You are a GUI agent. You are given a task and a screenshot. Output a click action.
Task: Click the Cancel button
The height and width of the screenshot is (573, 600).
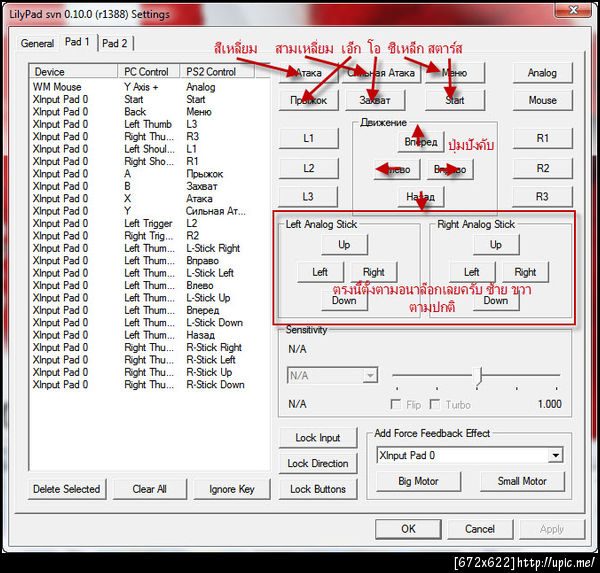click(480, 529)
